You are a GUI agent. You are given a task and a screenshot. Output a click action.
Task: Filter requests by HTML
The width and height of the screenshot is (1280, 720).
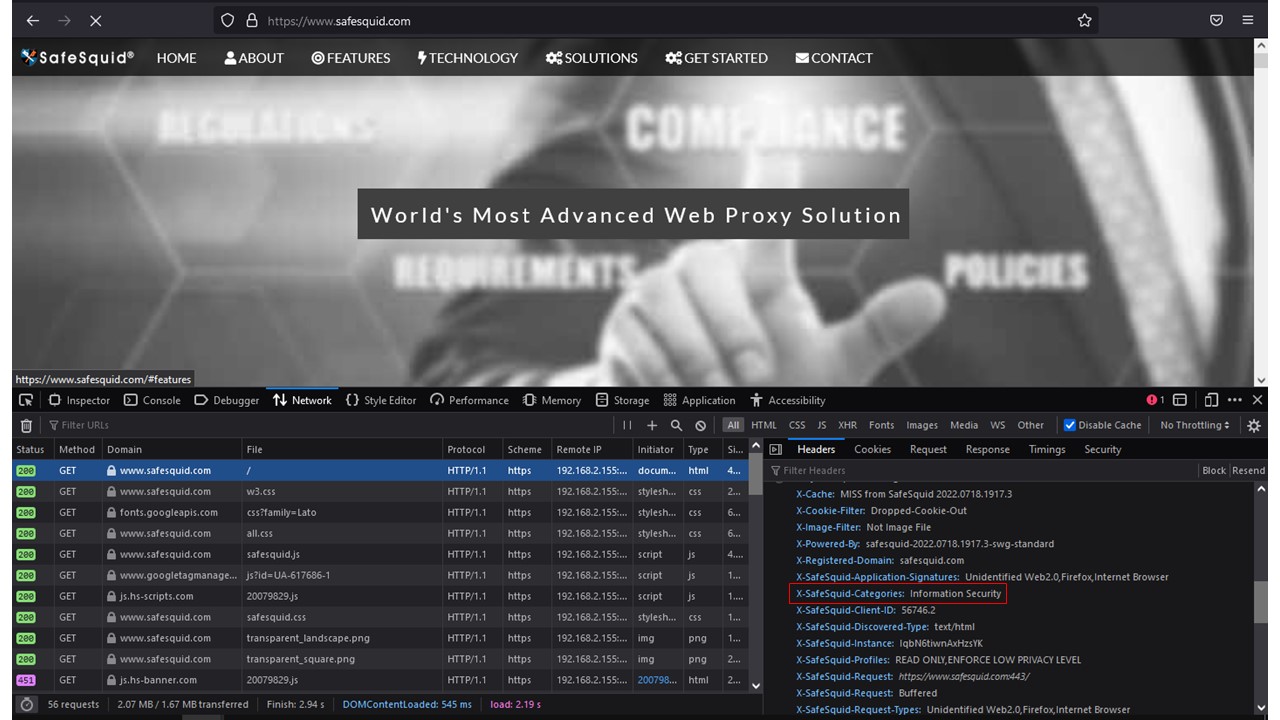coord(764,425)
